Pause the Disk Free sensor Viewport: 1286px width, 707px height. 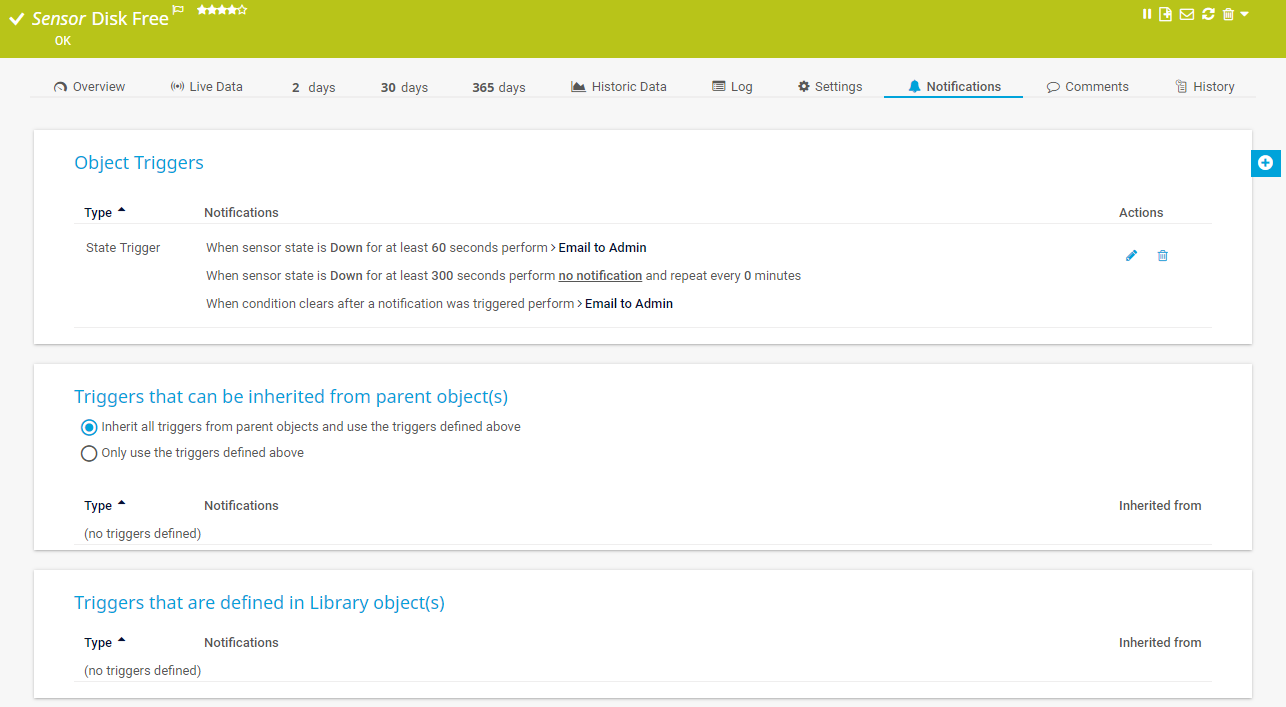click(x=1147, y=14)
